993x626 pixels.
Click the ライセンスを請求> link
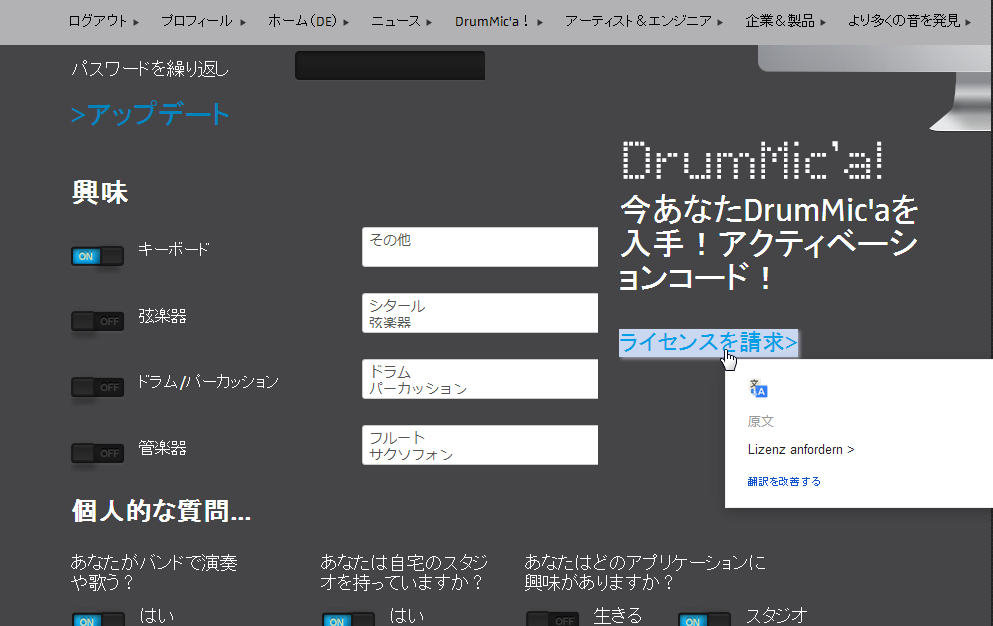click(708, 343)
